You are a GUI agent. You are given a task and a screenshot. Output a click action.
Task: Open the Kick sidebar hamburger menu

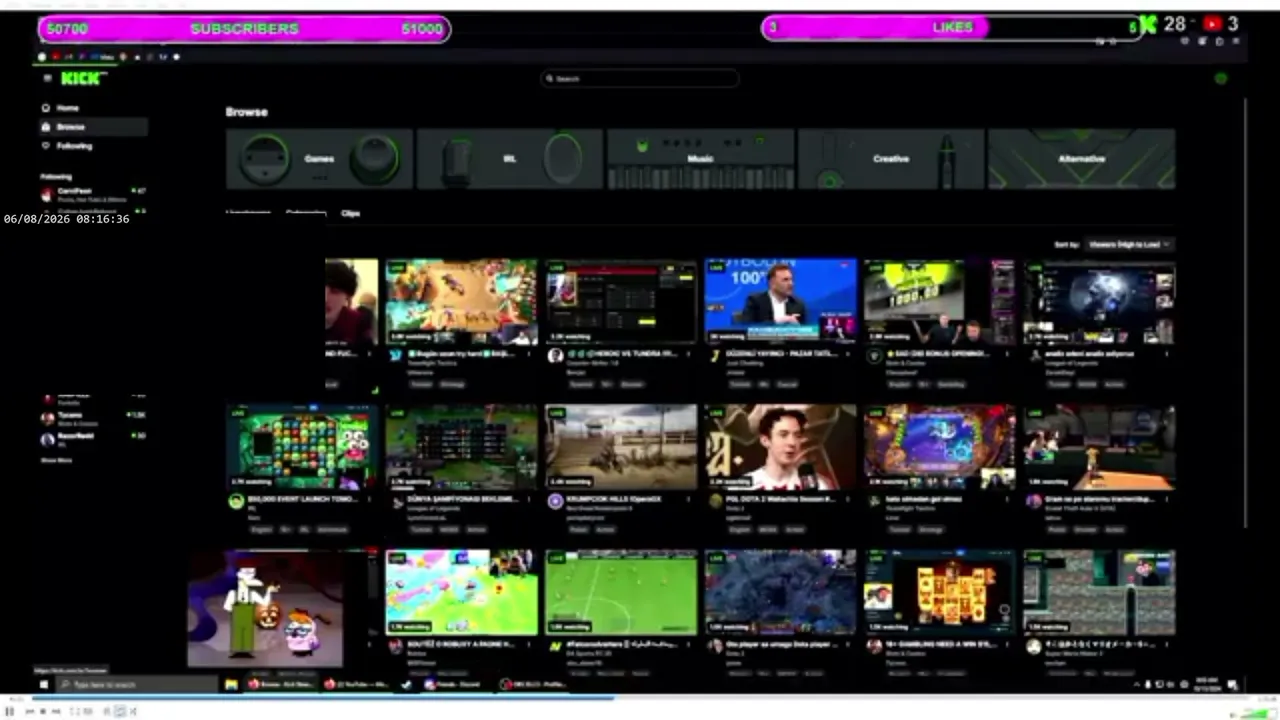tap(46, 78)
